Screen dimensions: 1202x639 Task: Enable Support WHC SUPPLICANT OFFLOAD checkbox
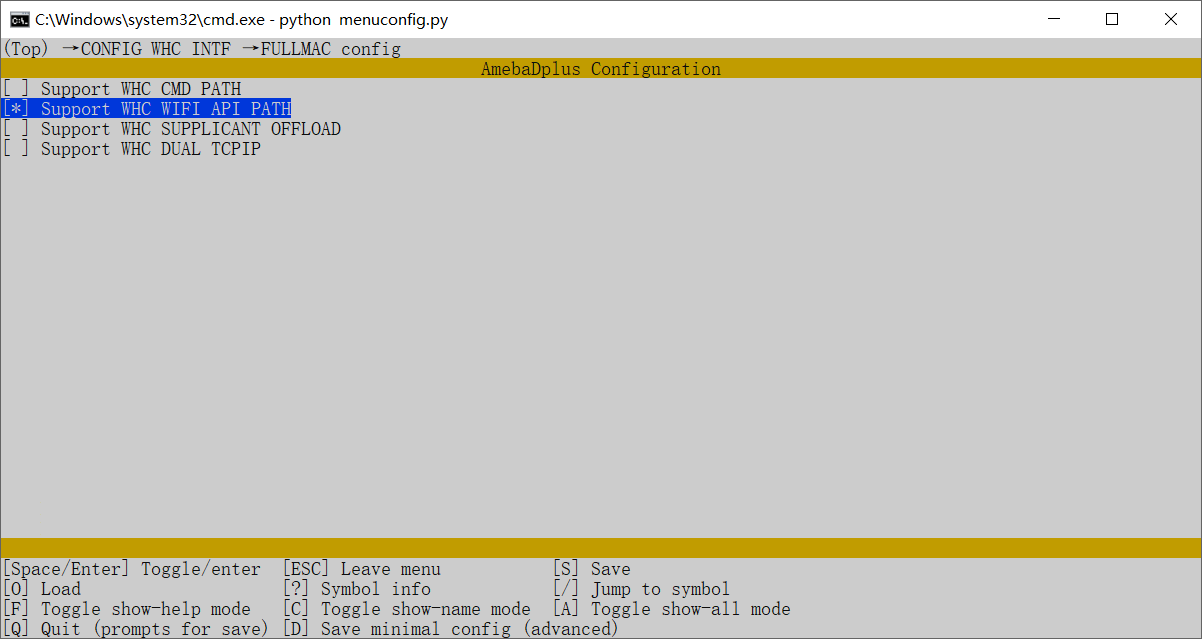16,129
